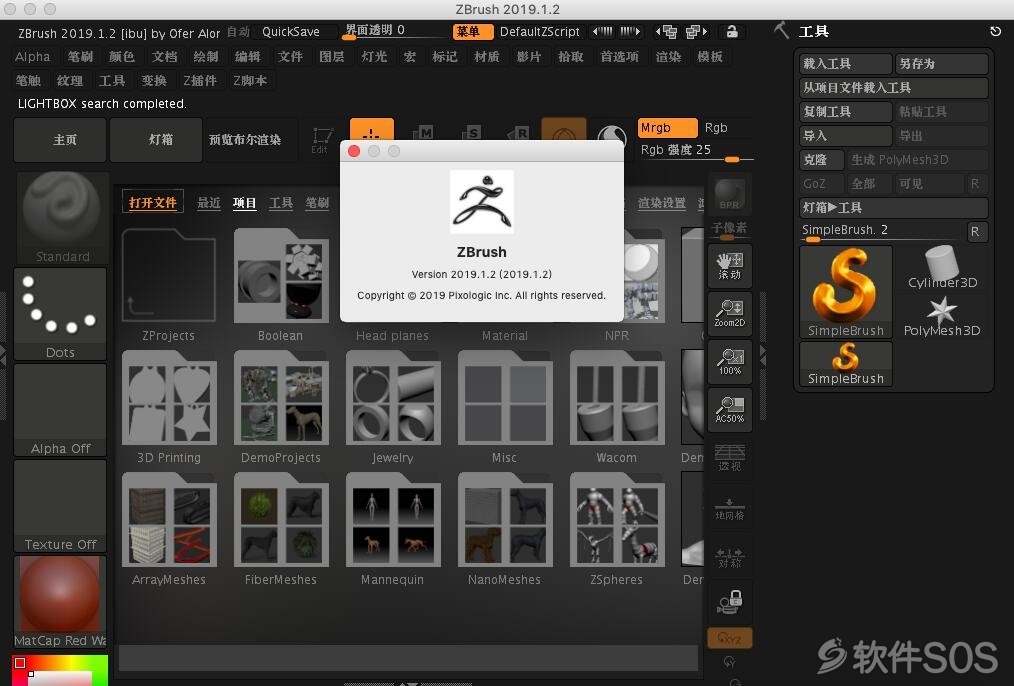Click the 灯箱 LightBox button
The width and height of the screenshot is (1014, 686).
click(156, 139)
